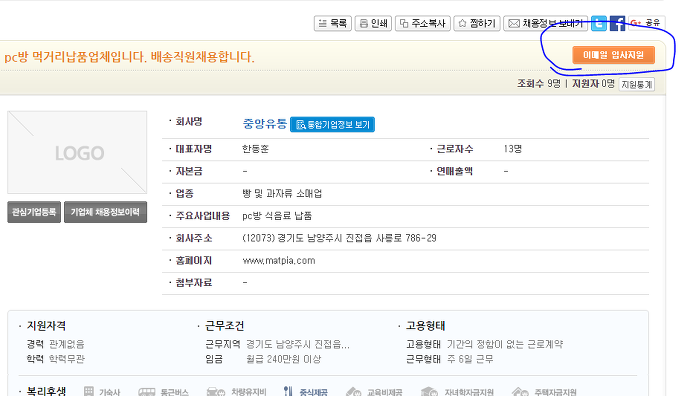Click the 빵 및 과자류 소매업 industry text
This screenshot has width=693, height=396.
tap(282, 194)
